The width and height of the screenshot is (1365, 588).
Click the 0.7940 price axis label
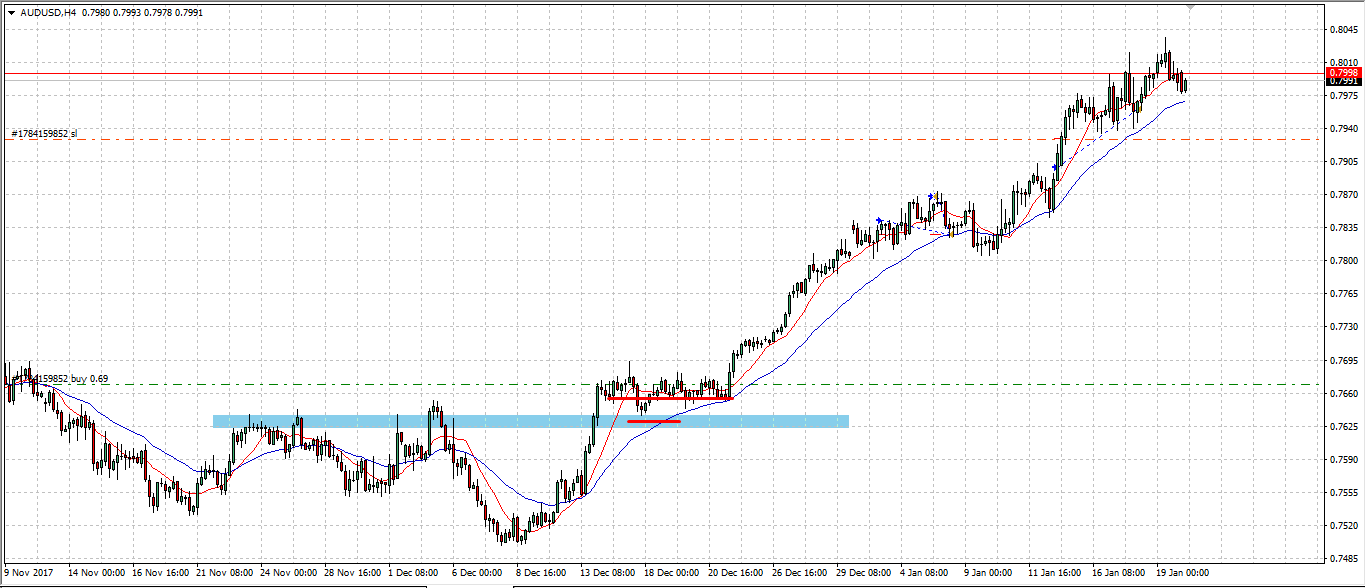1344,129
